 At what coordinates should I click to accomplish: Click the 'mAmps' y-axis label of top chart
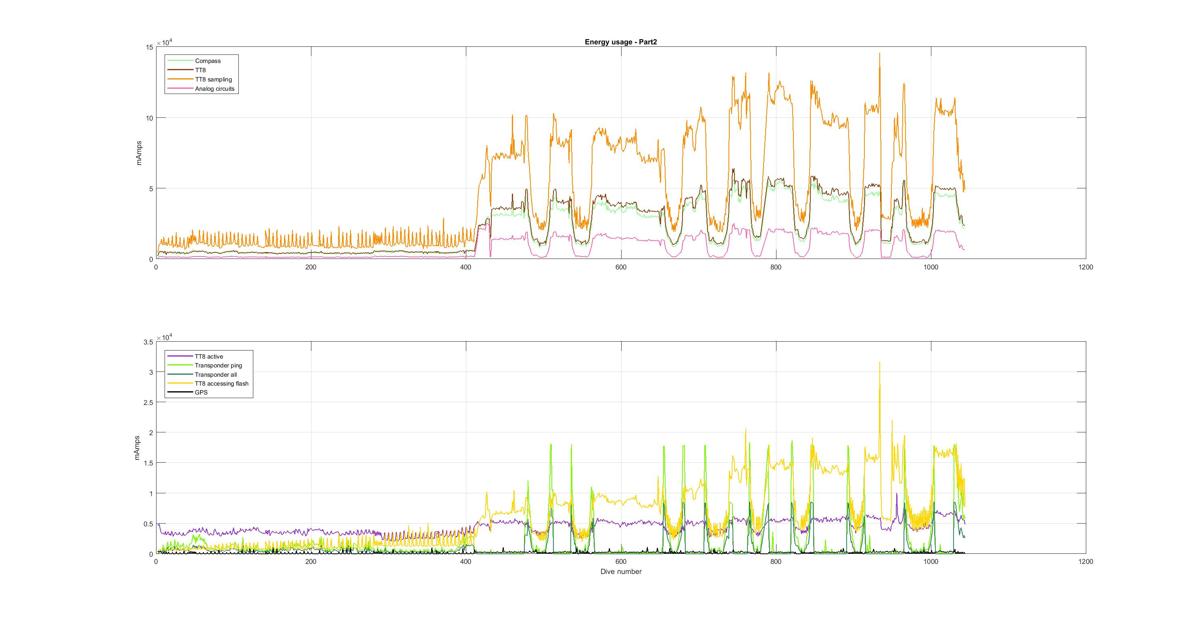141,153
